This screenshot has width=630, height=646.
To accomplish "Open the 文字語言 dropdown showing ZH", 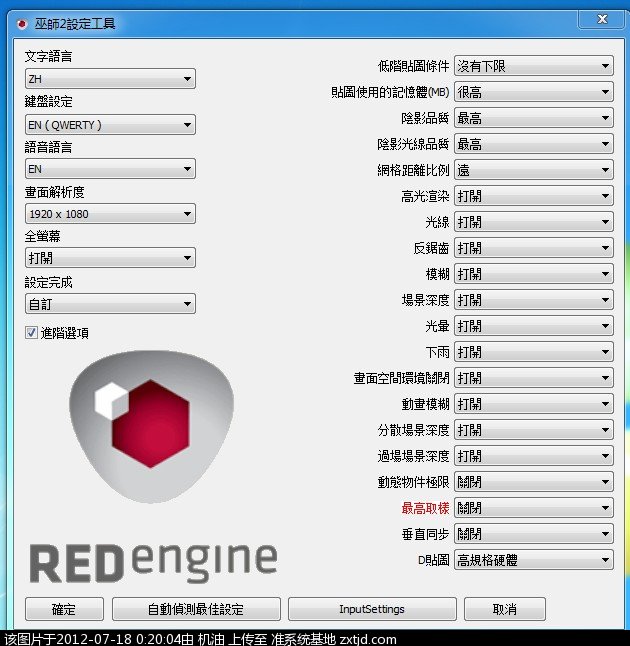I will click(x=110, y=79).
